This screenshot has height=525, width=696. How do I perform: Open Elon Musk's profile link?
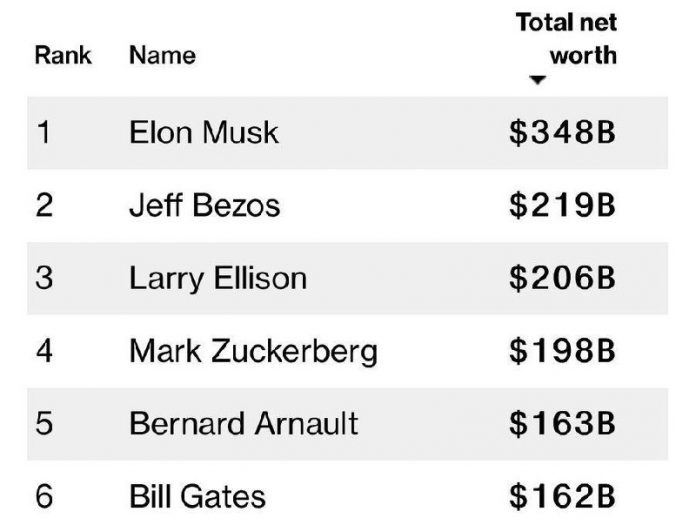coord(204,133)
